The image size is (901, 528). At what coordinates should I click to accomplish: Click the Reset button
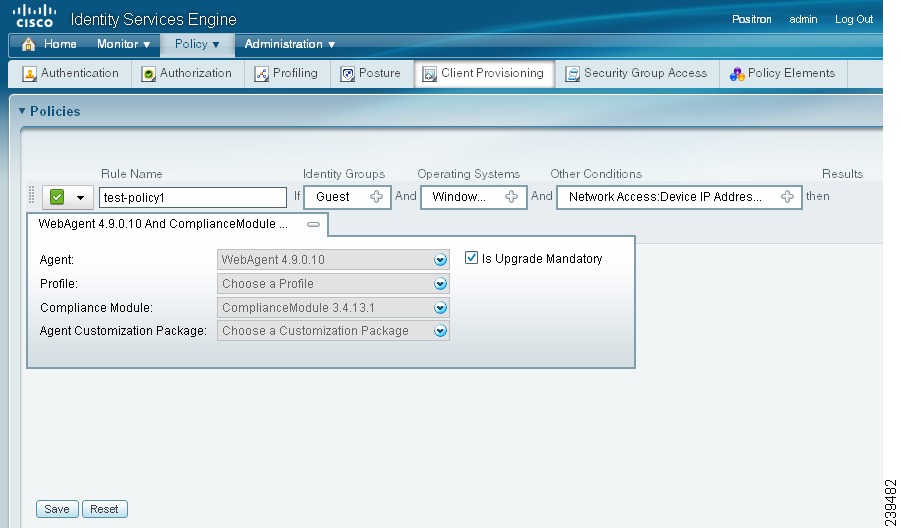104,509
